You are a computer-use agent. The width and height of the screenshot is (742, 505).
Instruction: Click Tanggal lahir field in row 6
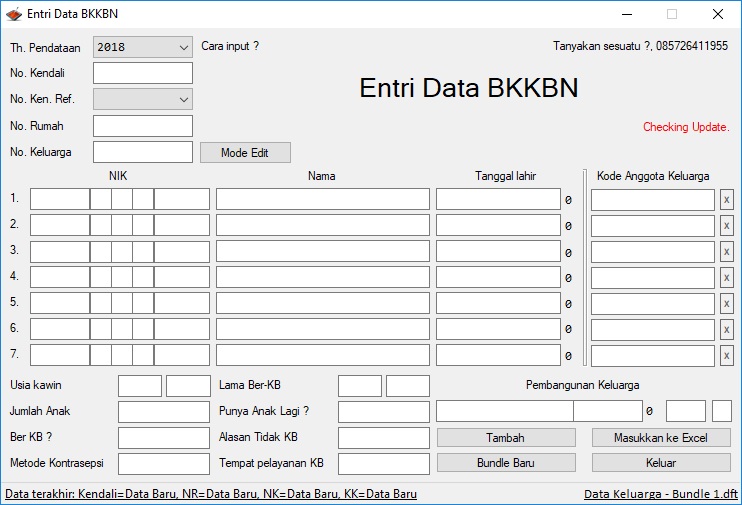[x=498, y=329]
